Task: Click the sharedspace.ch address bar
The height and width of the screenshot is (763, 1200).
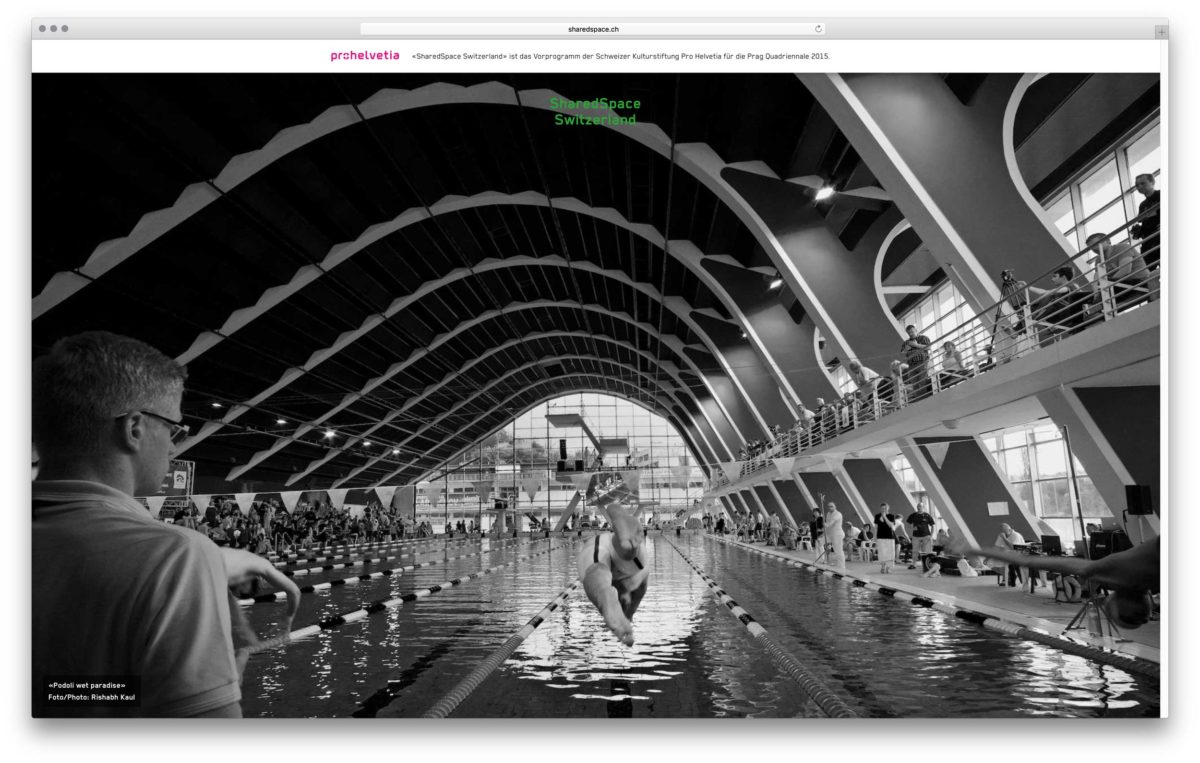Action: tap(593, 29)
